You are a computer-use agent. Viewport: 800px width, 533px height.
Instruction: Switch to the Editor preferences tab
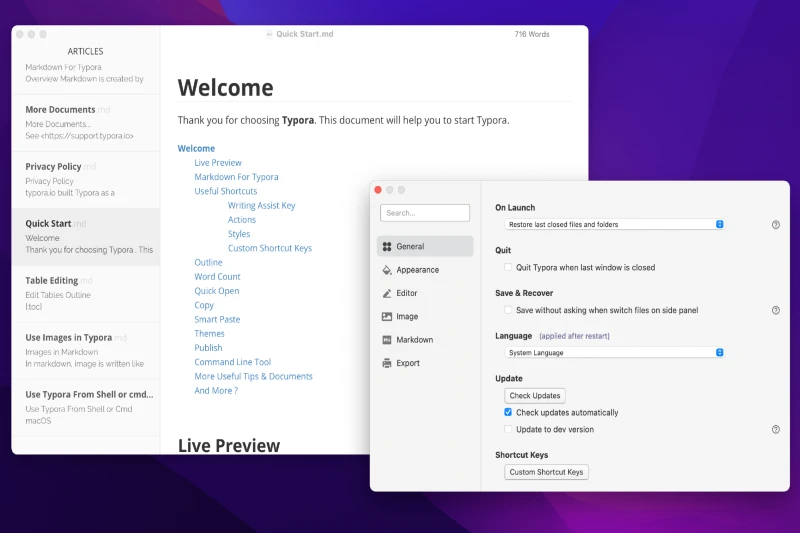tap(425, 293)
